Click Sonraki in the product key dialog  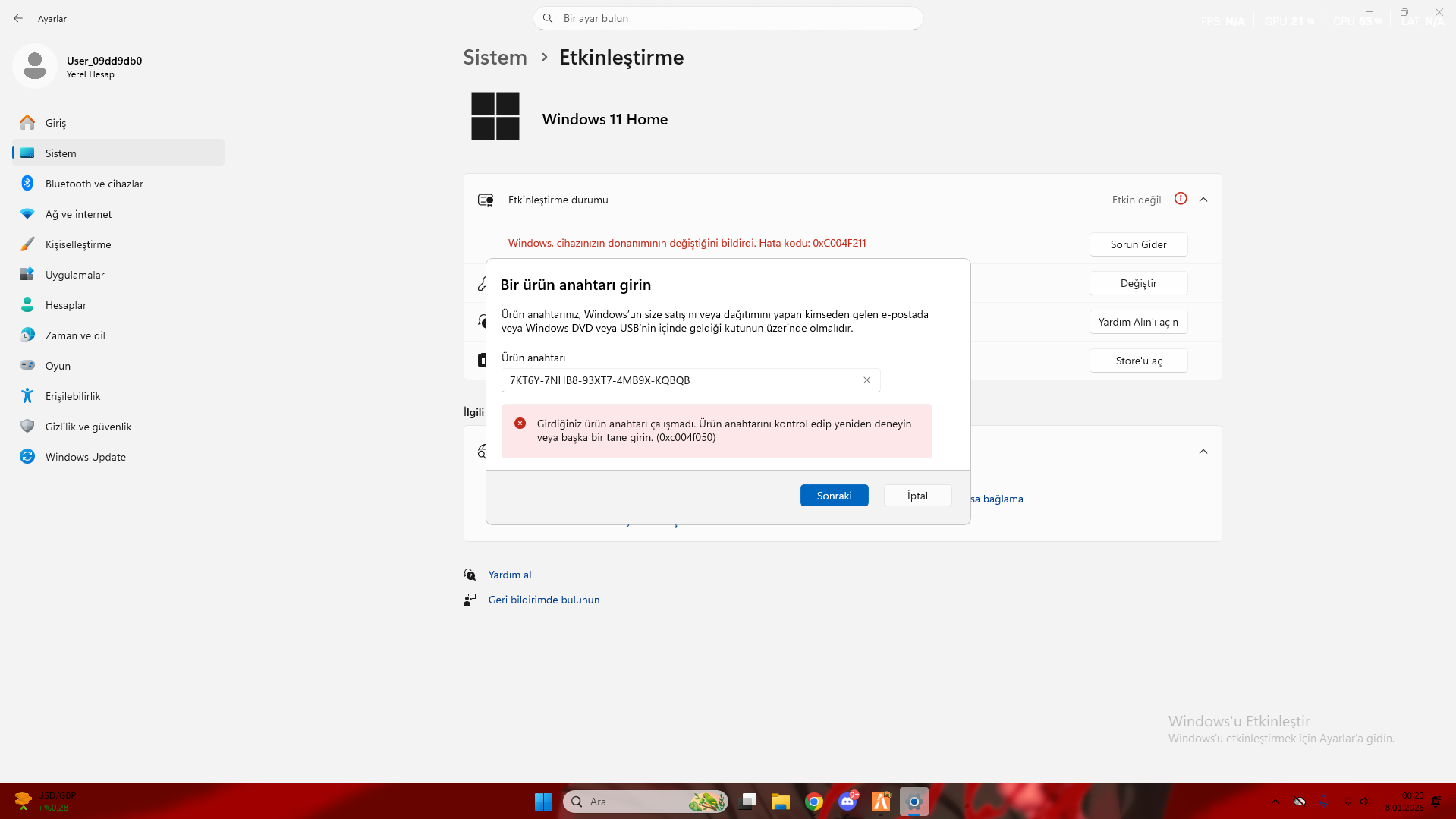[x=834, y=496]
